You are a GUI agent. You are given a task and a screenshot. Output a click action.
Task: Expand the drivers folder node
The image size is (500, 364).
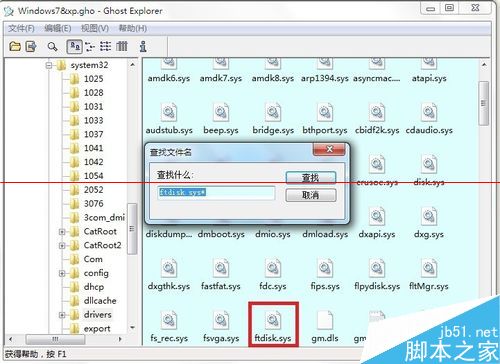pyautogui.click(x=62, y=315)
